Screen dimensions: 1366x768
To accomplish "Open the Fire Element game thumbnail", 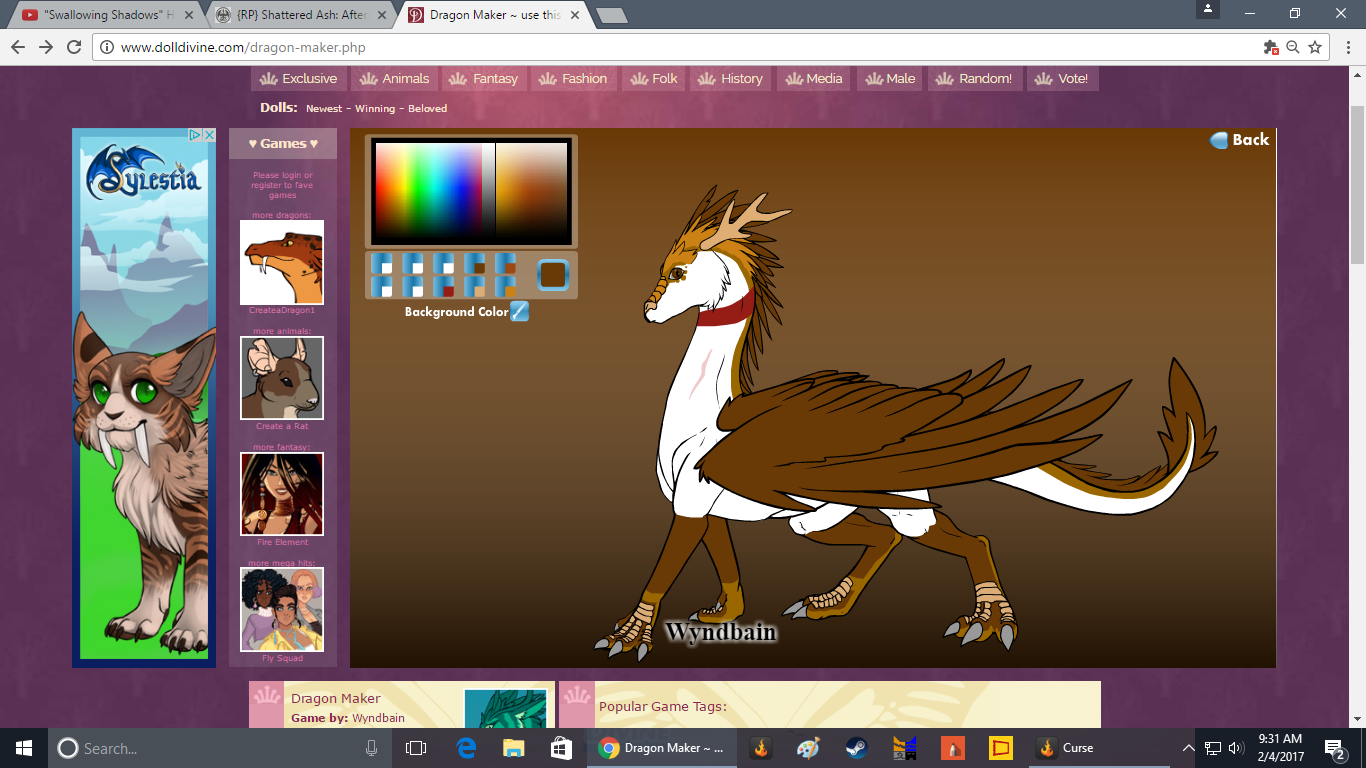I will coord(282,494).
